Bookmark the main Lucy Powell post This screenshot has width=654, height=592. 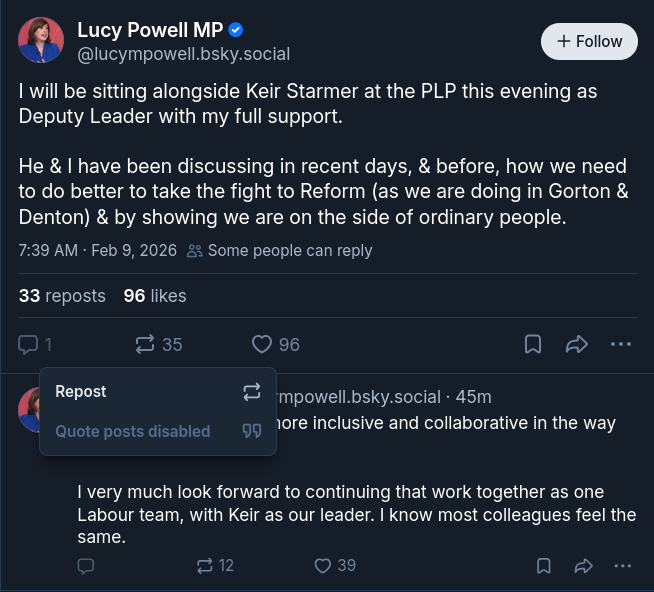point(533,344)
